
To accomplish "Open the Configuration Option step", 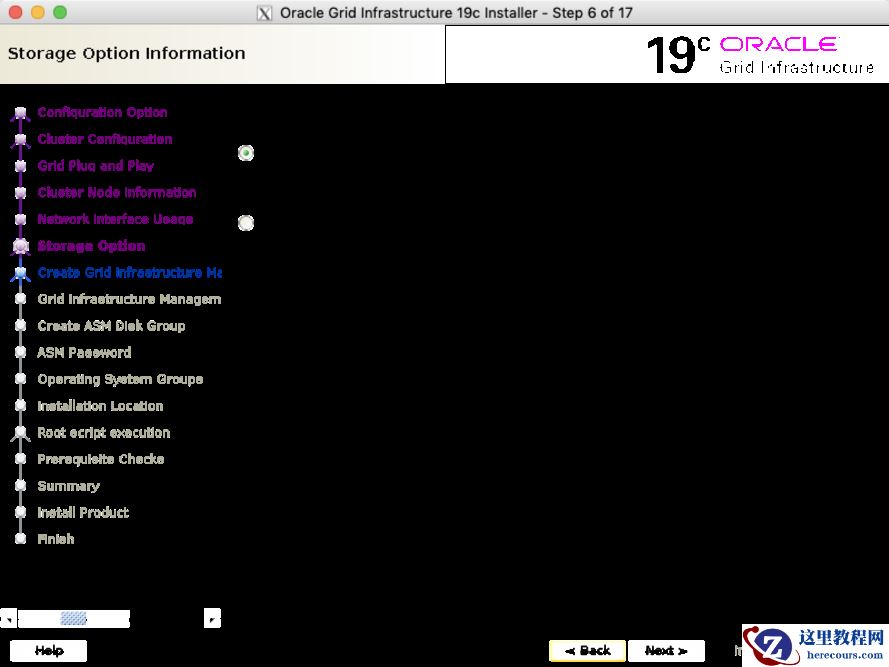I will click(102, 112).
